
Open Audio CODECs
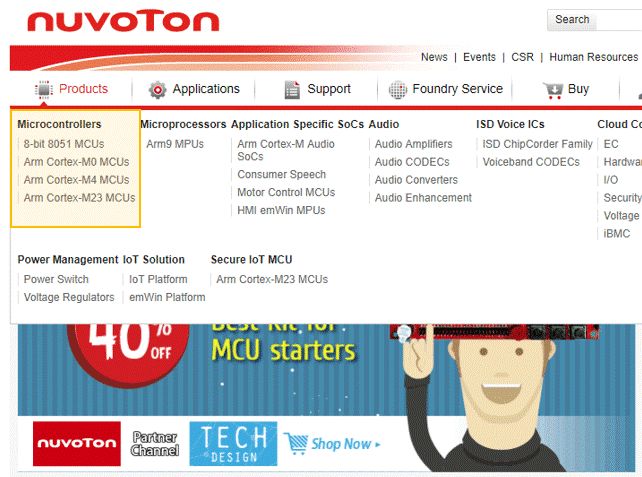[412, 162]
